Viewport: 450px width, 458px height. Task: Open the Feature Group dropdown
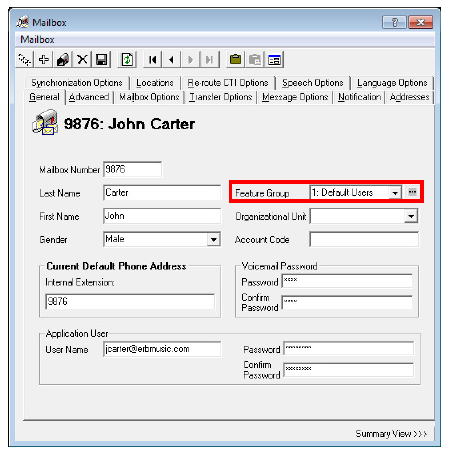click(x=395, y=193)
